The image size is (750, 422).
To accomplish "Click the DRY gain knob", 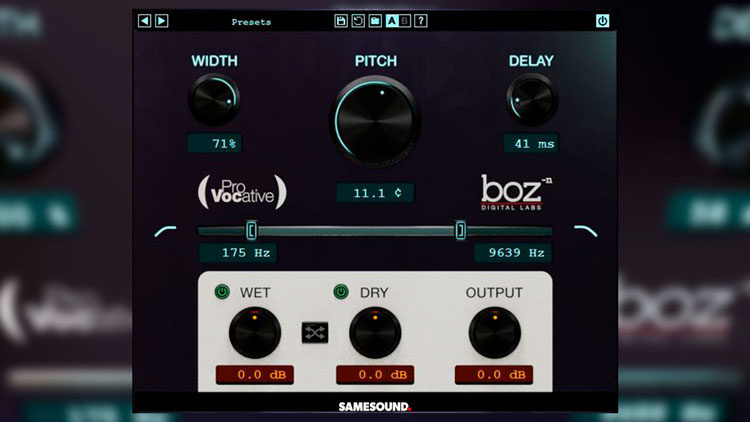I will pyautogui.click(x=375, y=333).
